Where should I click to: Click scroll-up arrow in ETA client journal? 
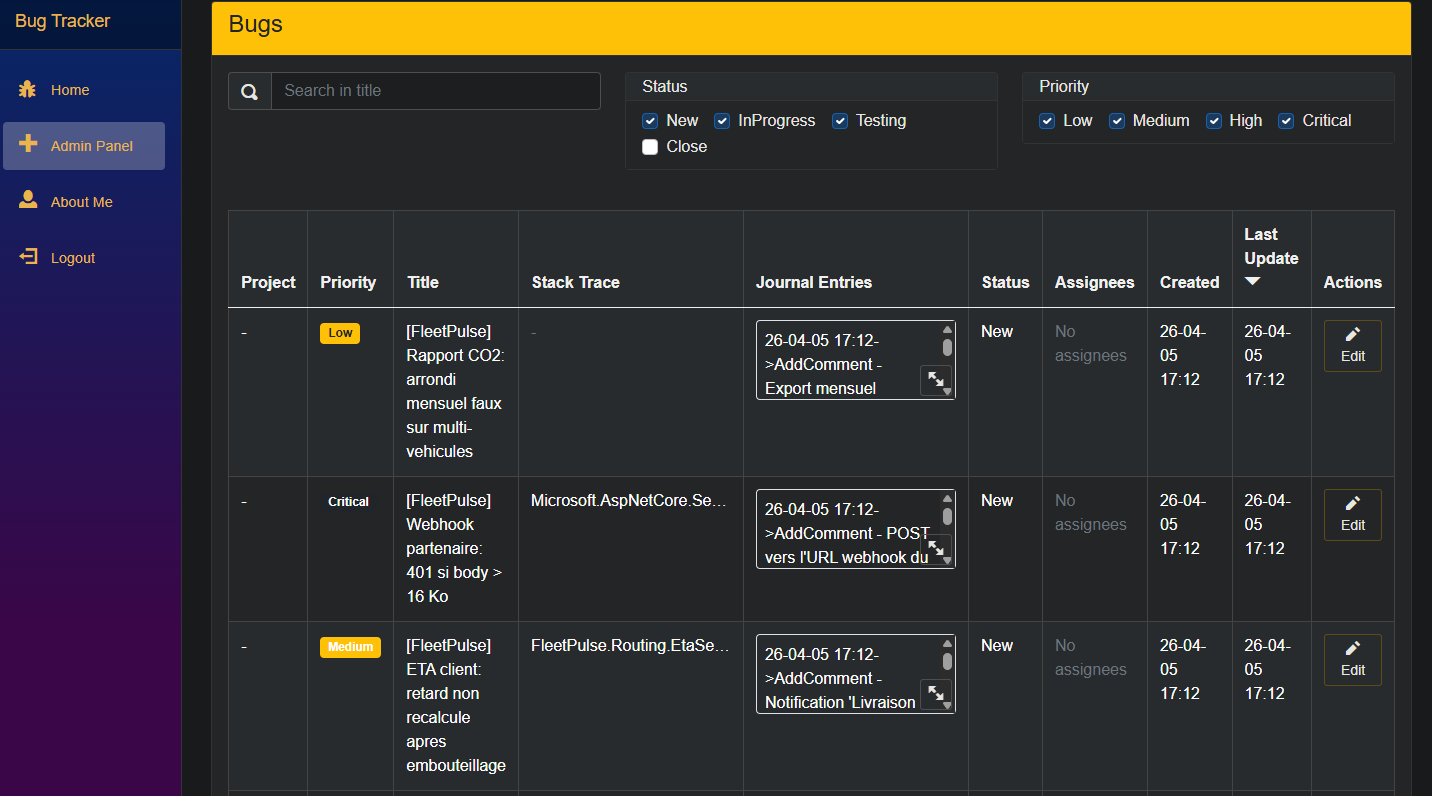click(947, 643)
